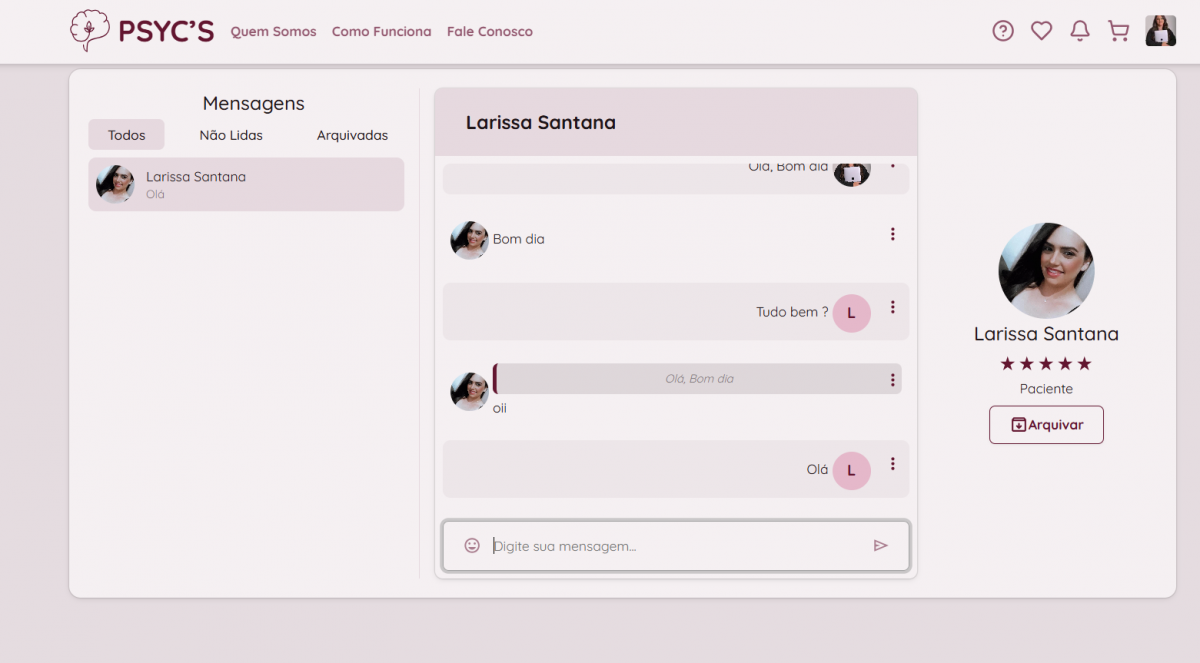
Task: Click the message text input field
Action: coord(676,546)
